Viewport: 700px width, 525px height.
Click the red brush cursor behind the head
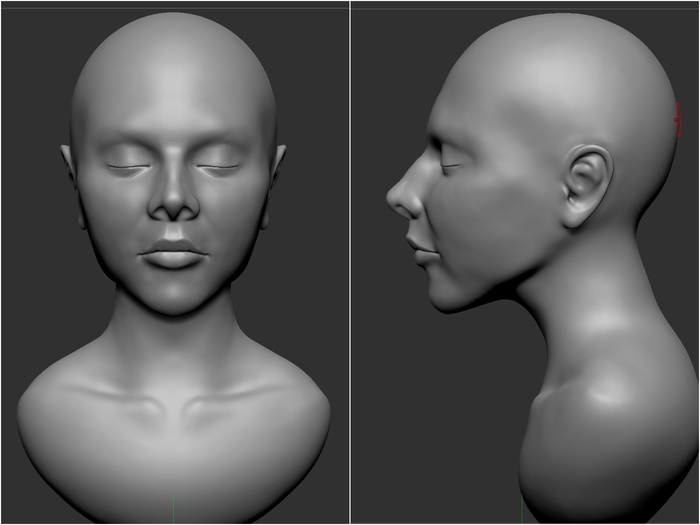(677, 122)
